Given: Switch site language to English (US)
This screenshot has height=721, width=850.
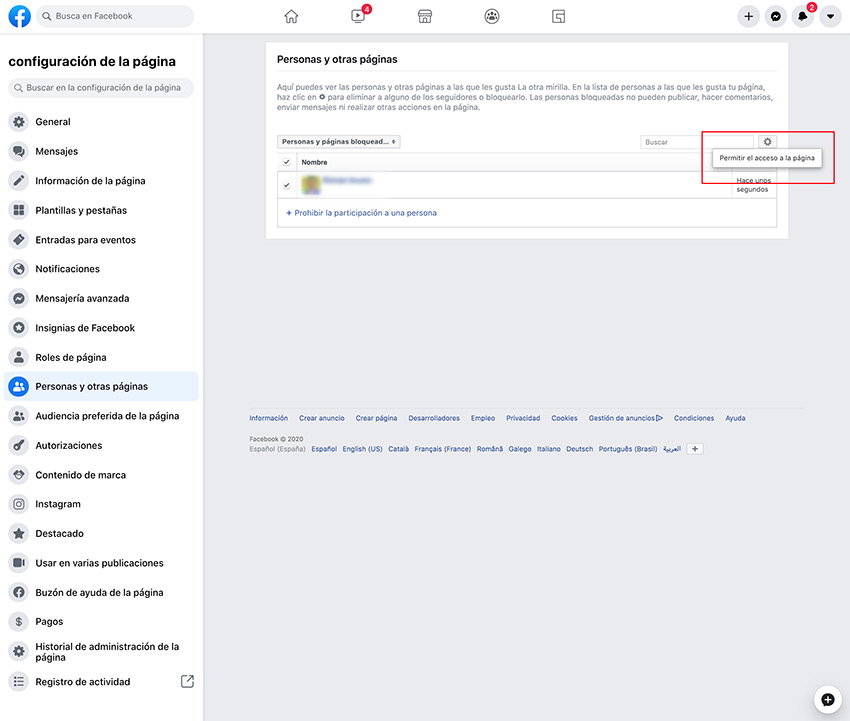Looking at the screenshot, I should pos(365,449).
